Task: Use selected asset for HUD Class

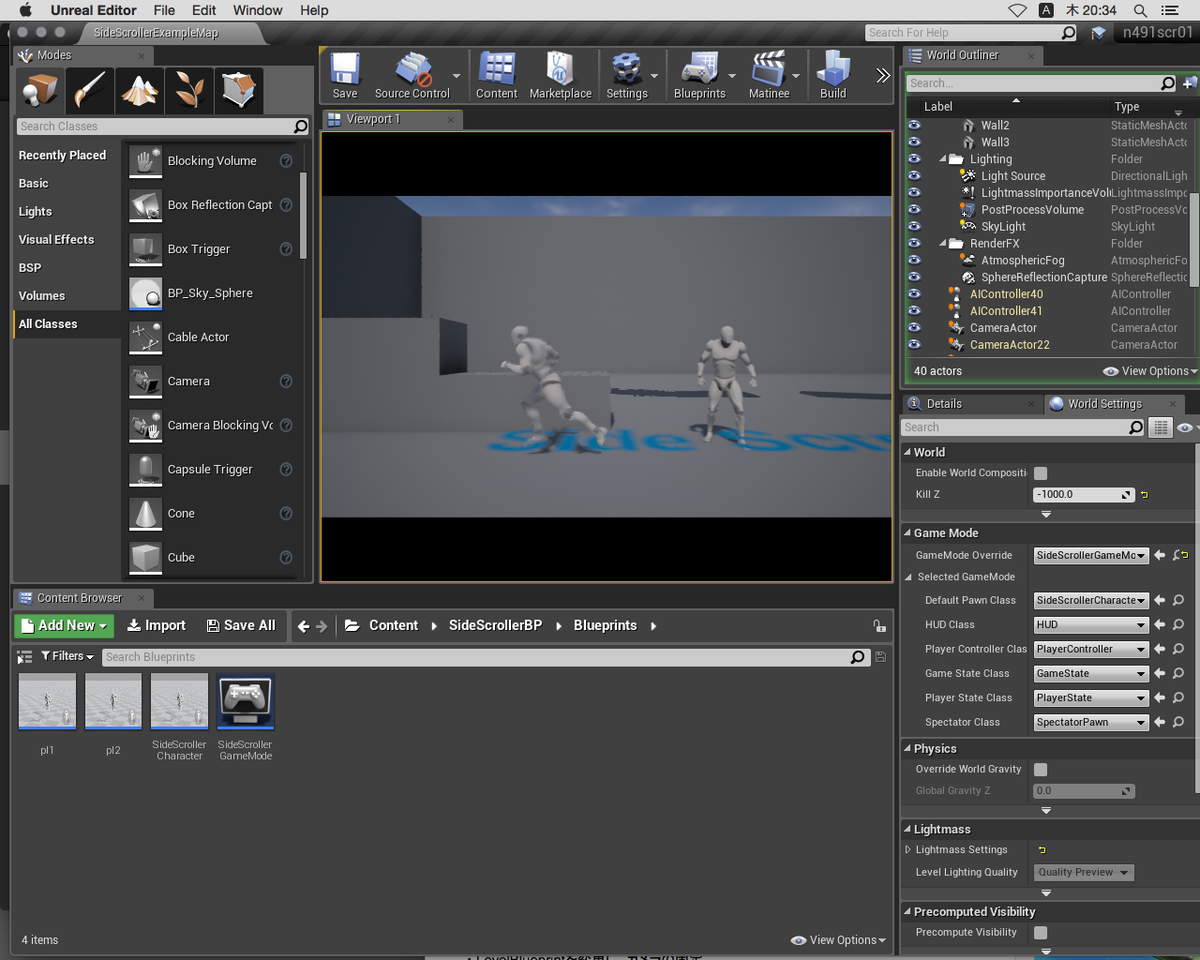Action: point(1160,625)
